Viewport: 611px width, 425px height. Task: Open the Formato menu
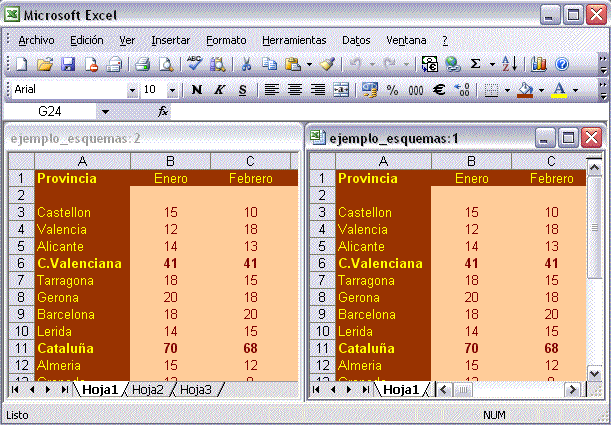tap(226, 40)
